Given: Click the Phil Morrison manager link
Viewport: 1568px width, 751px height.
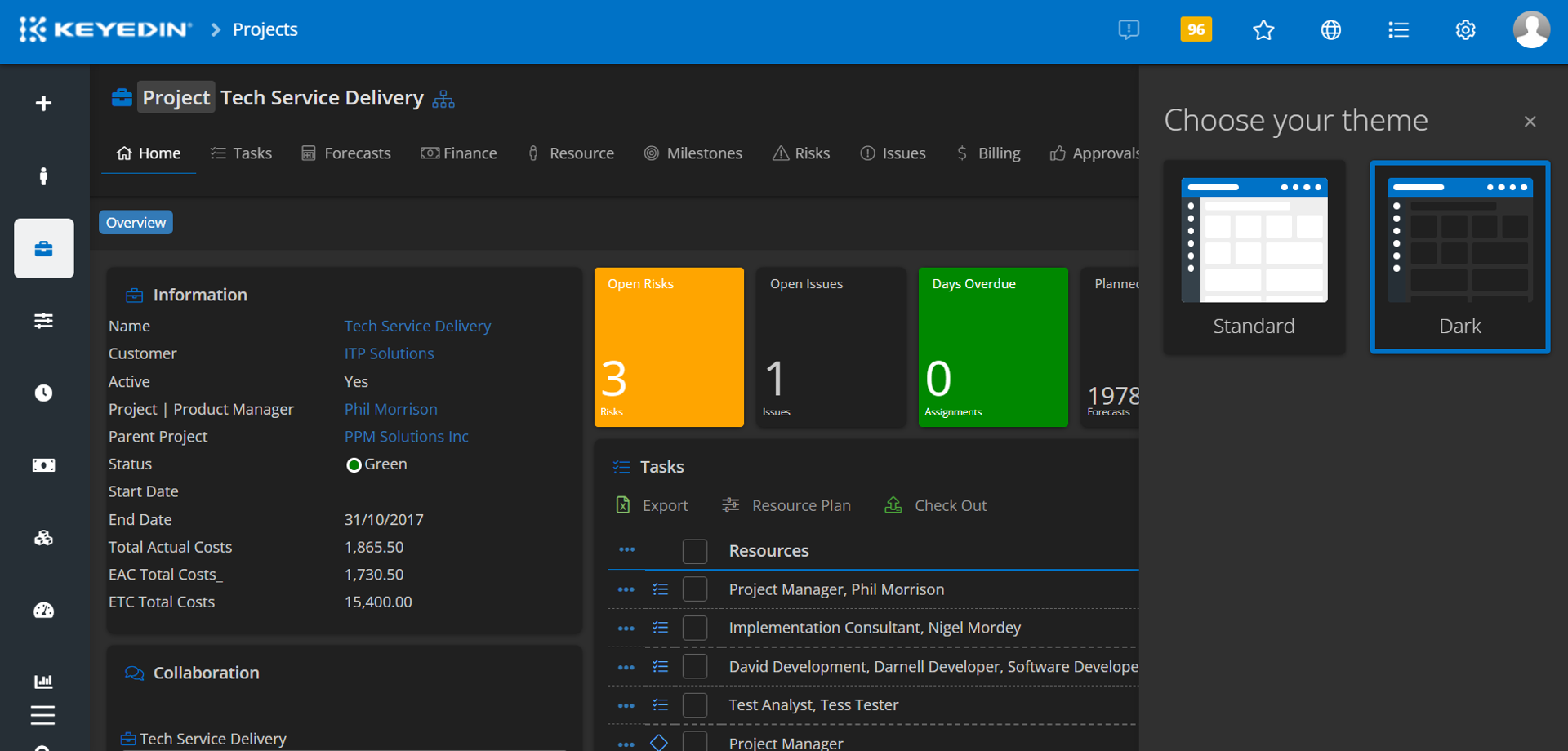Looking at the screenshot, I should point(390,409).
